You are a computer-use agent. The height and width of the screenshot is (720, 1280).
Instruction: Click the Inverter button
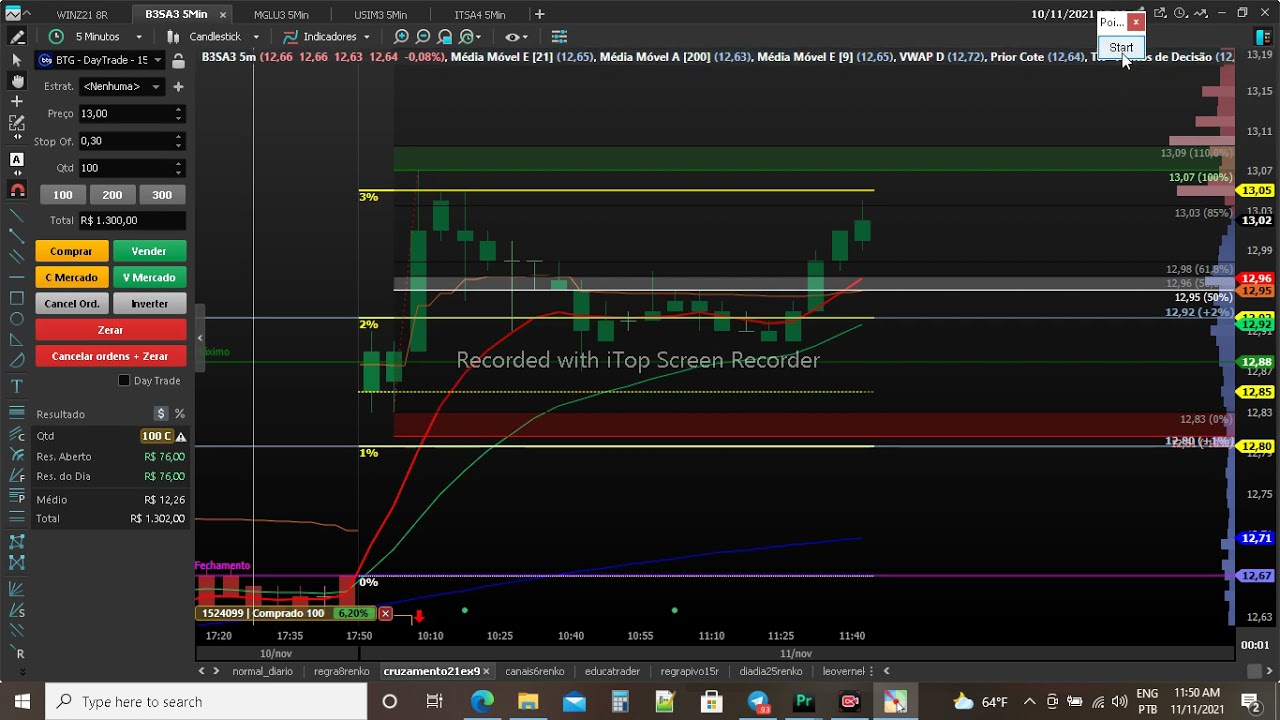coord(149,303)
